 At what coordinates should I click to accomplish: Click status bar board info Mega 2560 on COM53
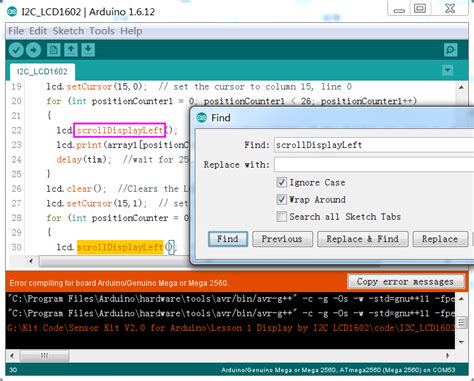[x=338, y=370]
